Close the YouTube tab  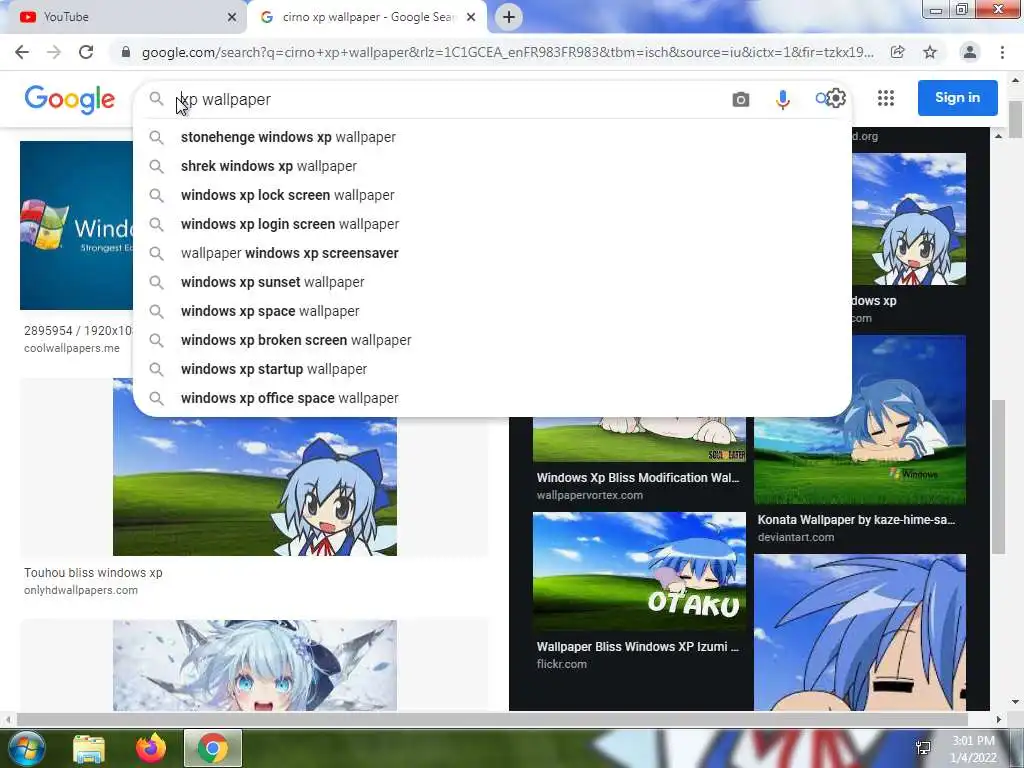(x=232, y=17)
